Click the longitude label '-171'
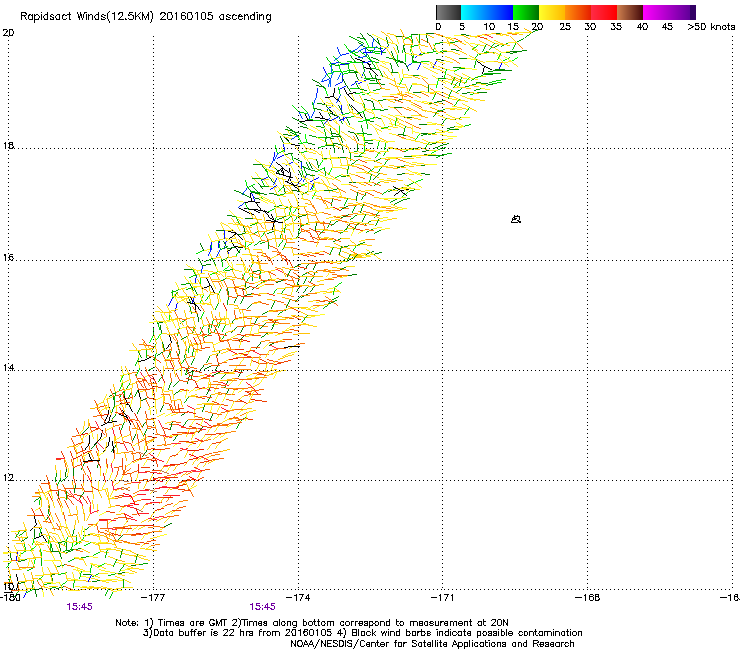 coord(443,598)
